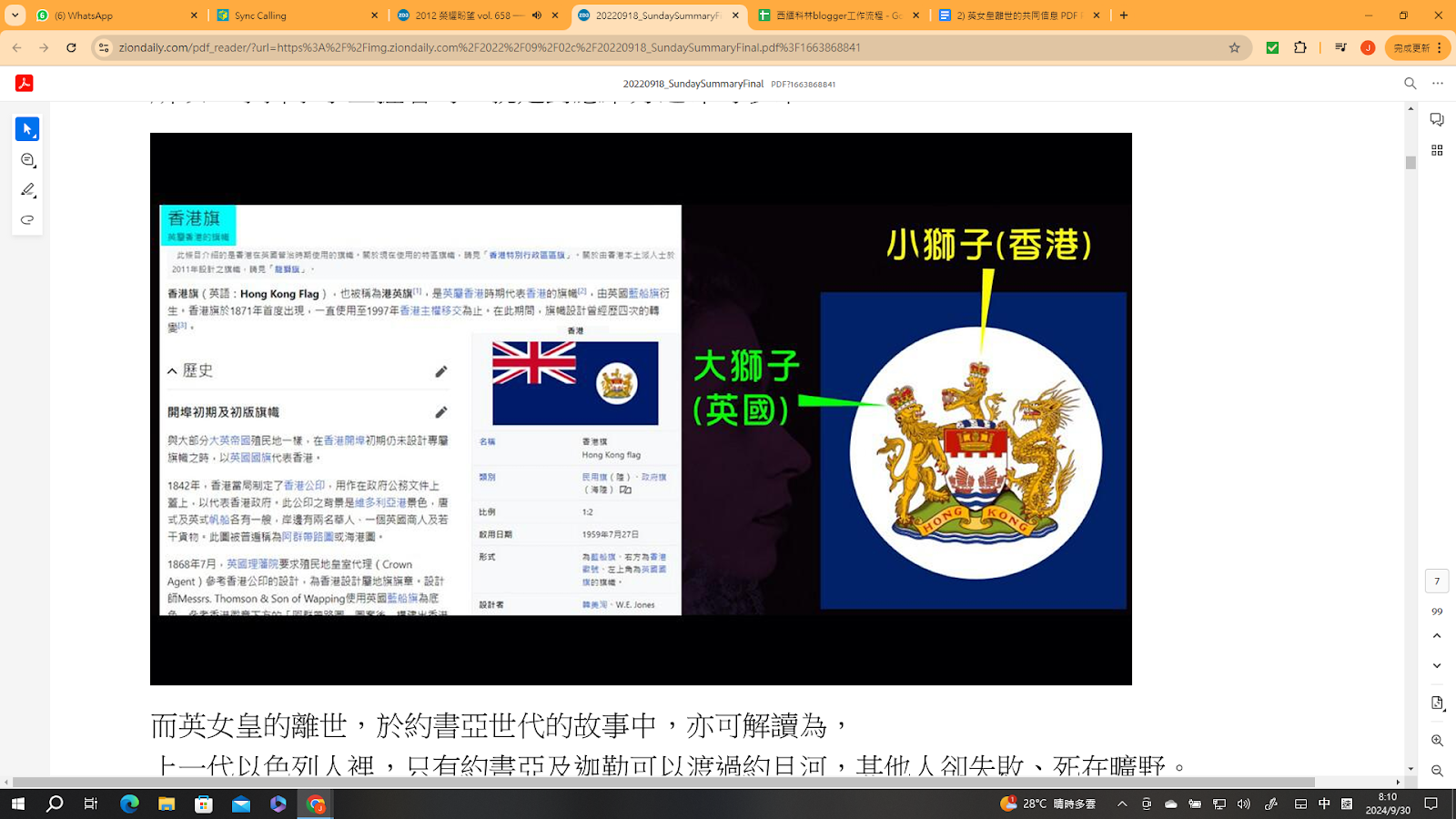Open File Explorer from taskbar
Screen dimensions: 1456x819
pos(167,804)
